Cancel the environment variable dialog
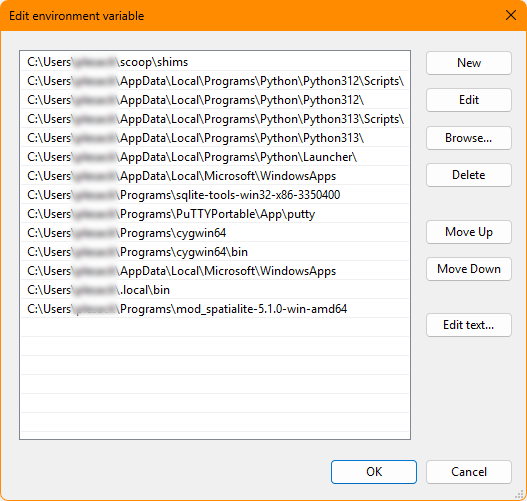This screenshot has height=501, width=527. 469,472
